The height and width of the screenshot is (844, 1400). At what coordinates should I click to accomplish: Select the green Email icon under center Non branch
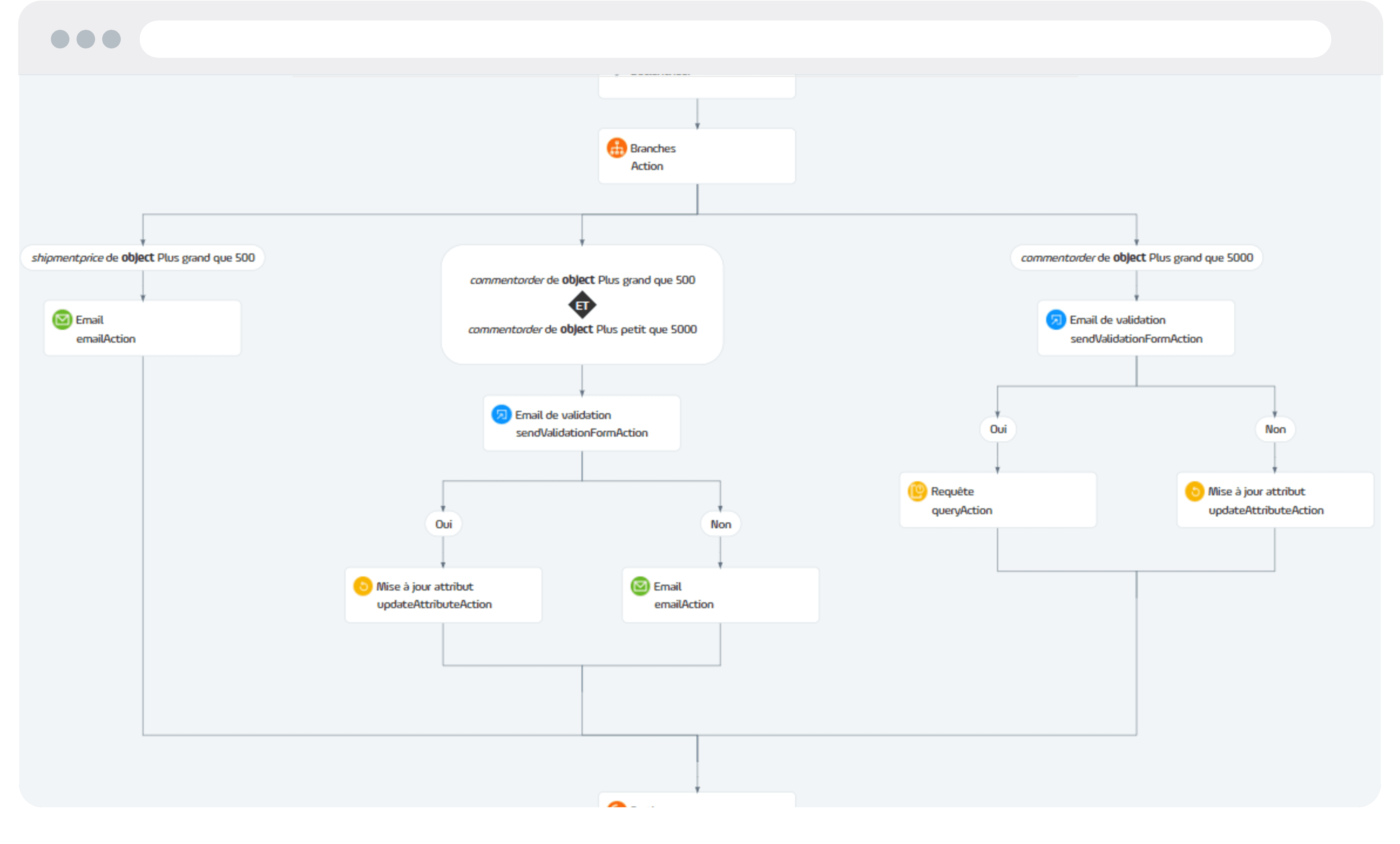[640, 586]
